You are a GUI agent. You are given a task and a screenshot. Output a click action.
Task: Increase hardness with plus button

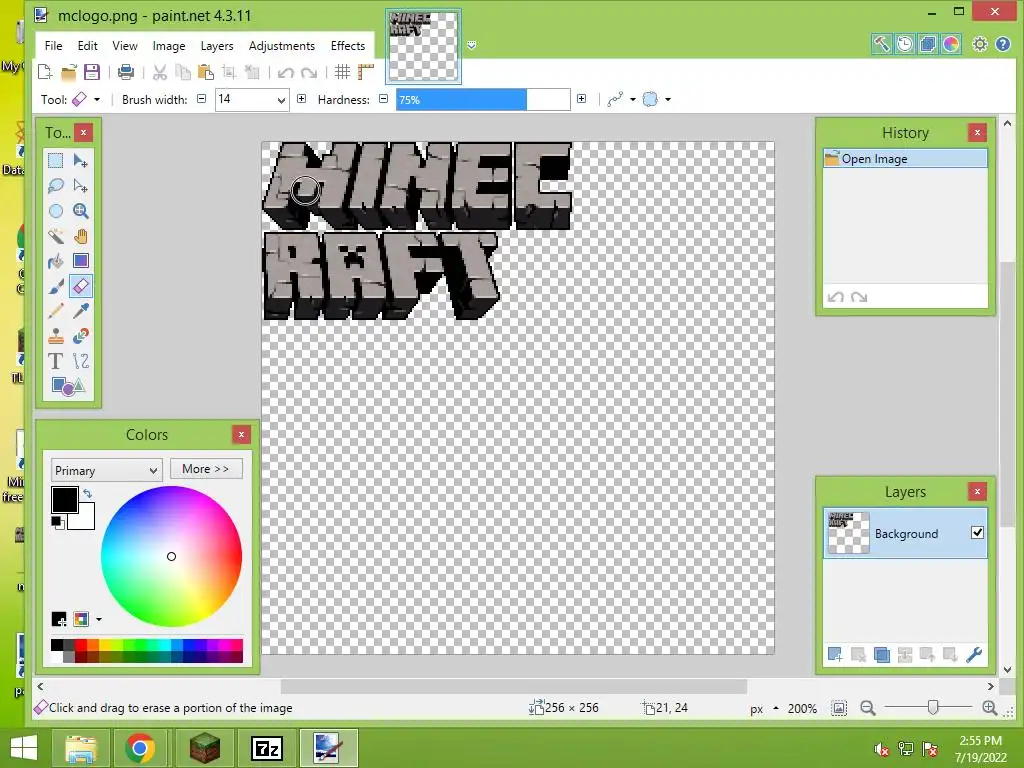pos(581,99)
